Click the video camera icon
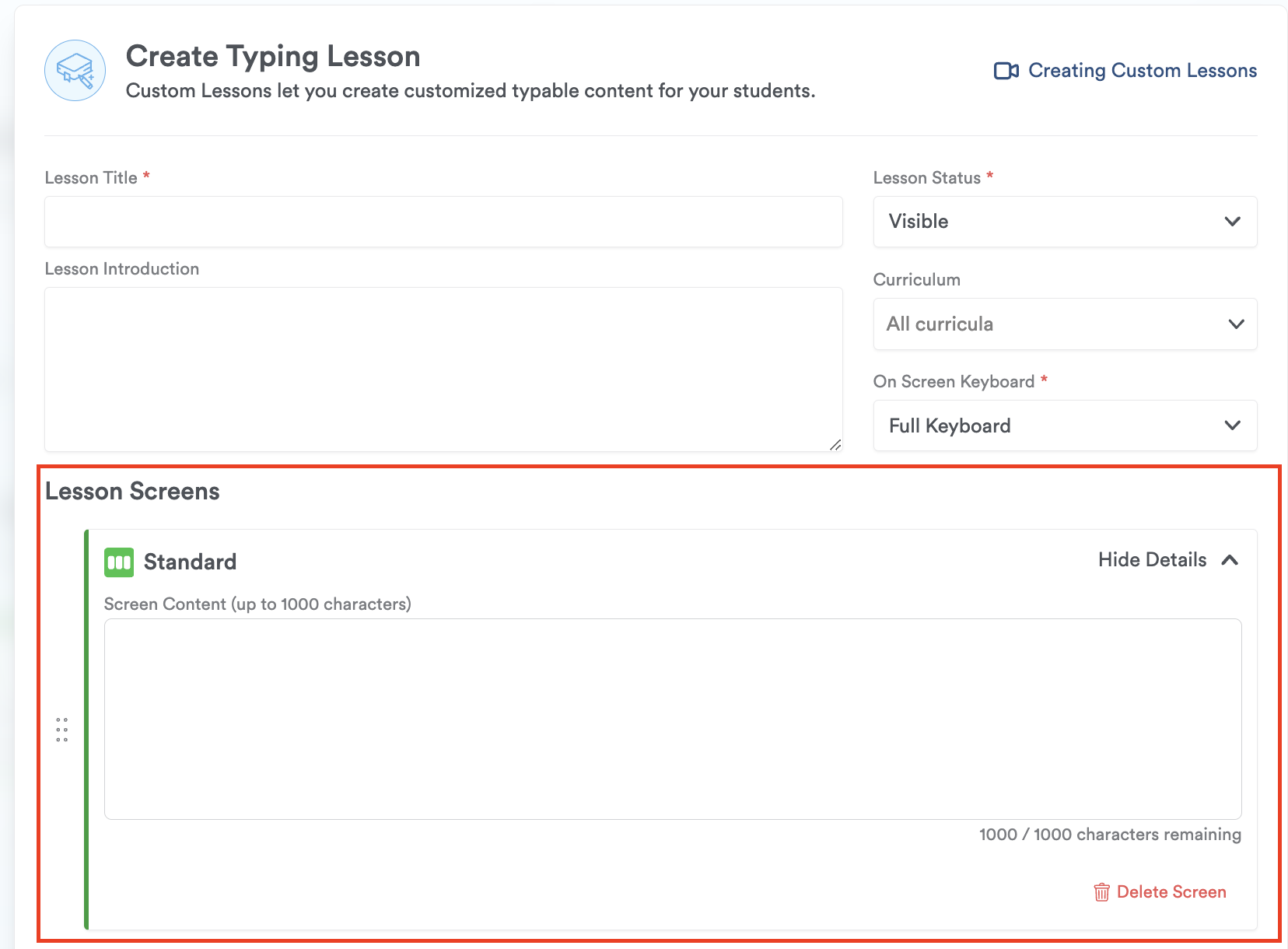1288x949 pixels. click(1006, 71)
